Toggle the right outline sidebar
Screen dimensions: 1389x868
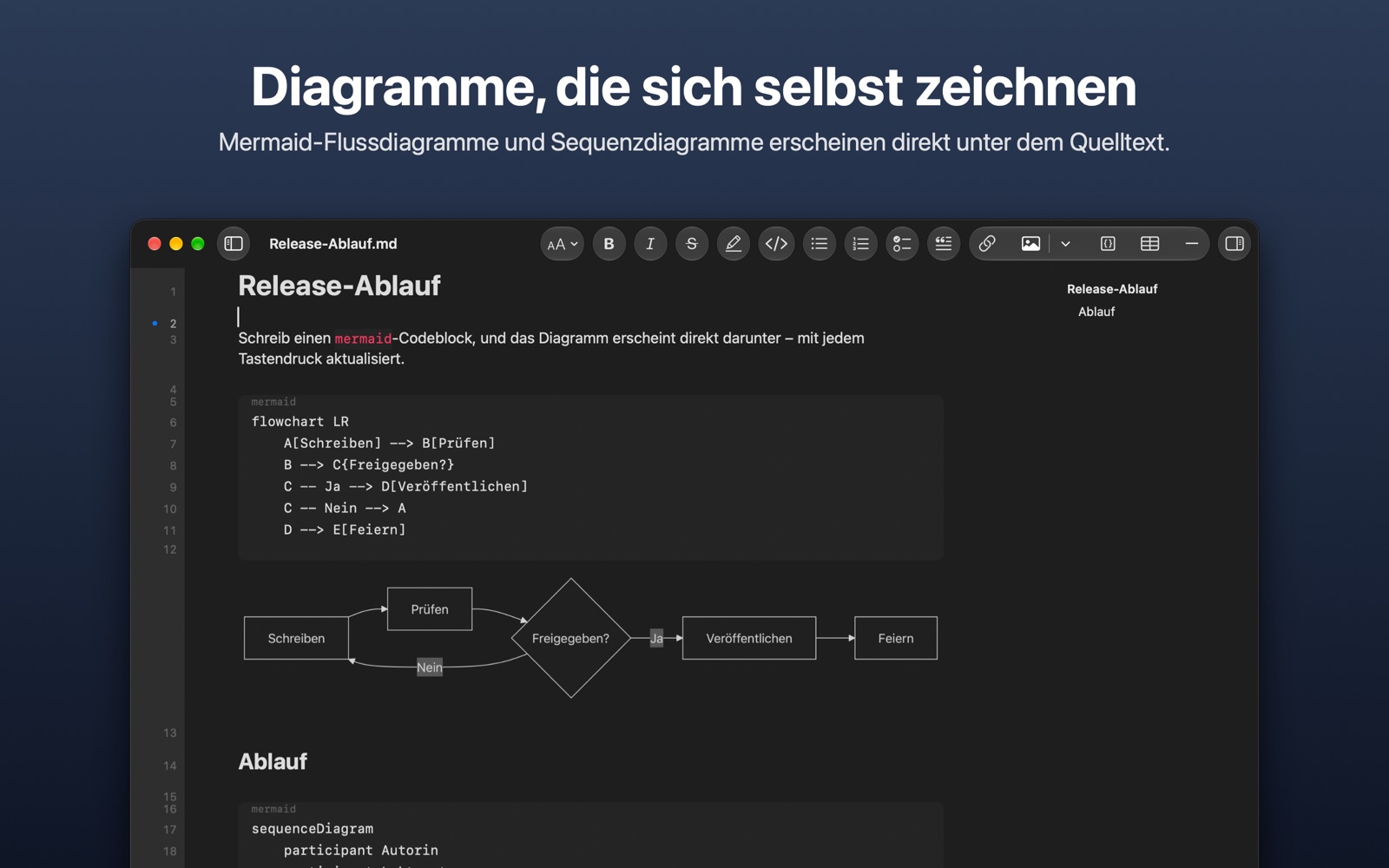[1234, 244]
